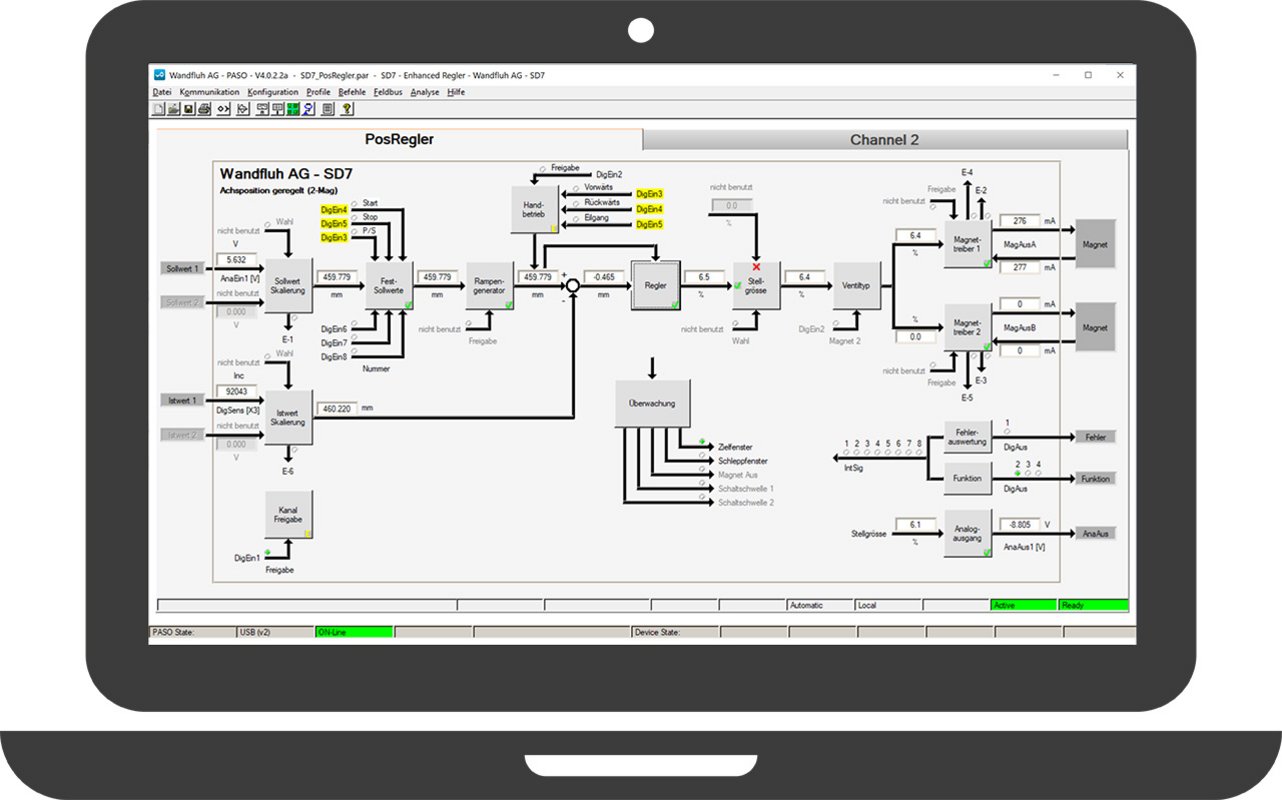The image size is (1282, 800).
Task: Open the Sollwert Skalierung block
Action: [288, 285]
